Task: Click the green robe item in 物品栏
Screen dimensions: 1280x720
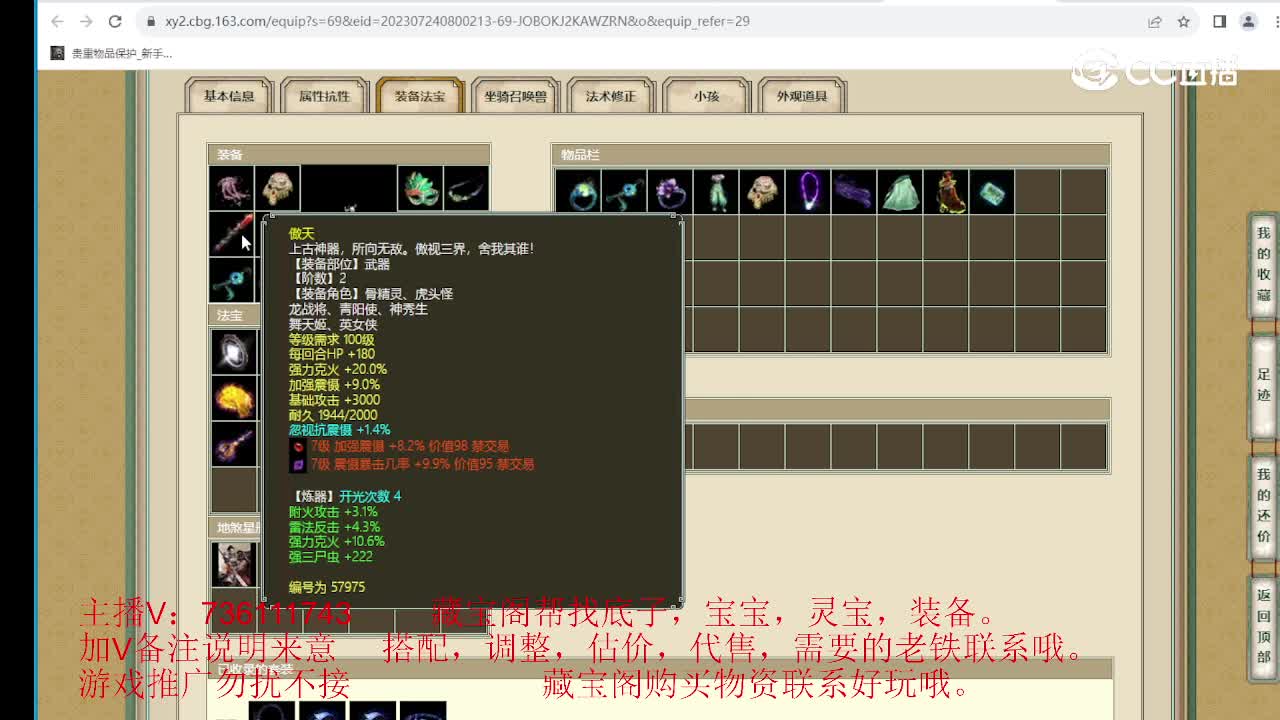Action: click(900, 192)
